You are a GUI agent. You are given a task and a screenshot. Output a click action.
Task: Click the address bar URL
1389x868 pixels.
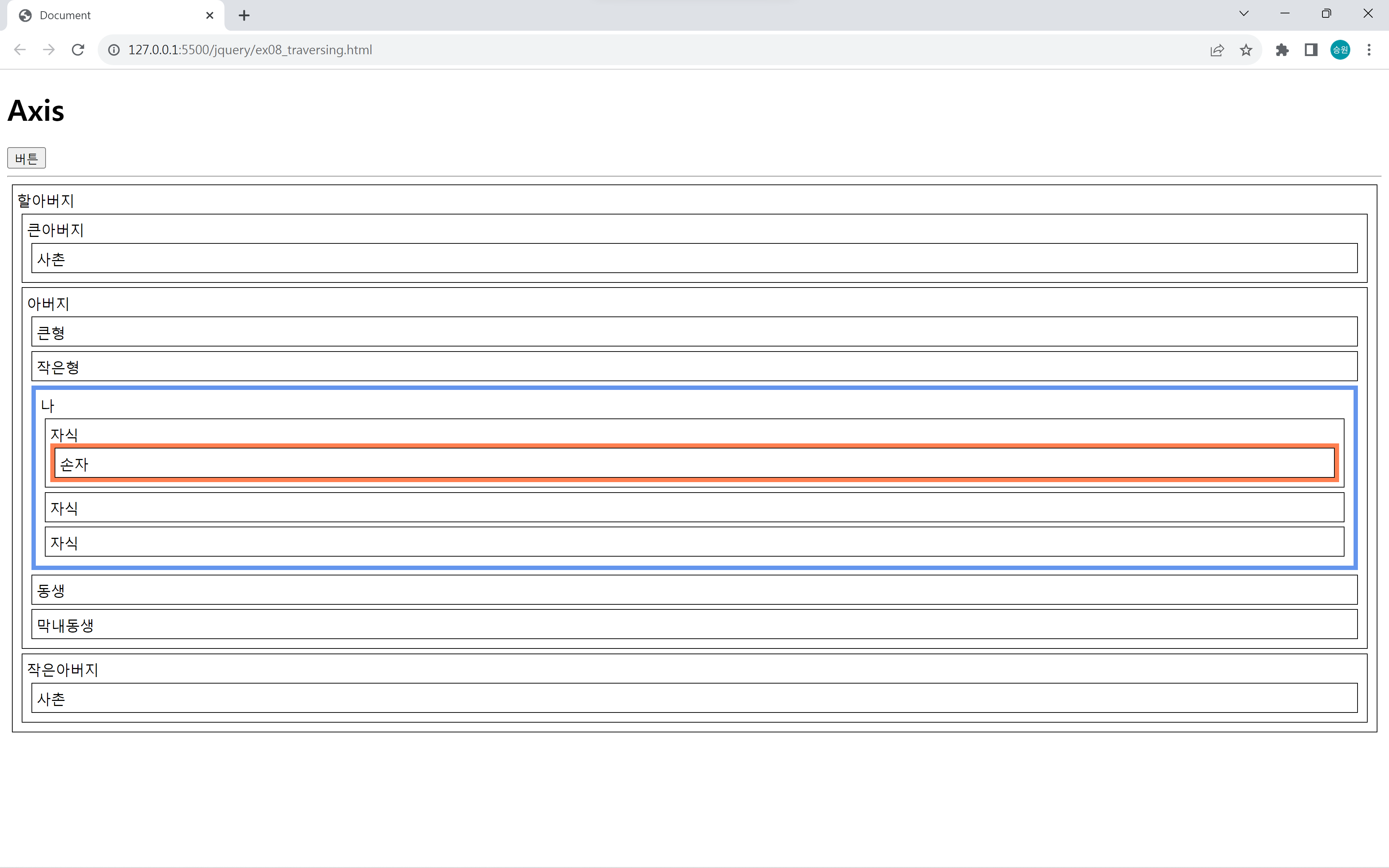(x=250, y=50)
